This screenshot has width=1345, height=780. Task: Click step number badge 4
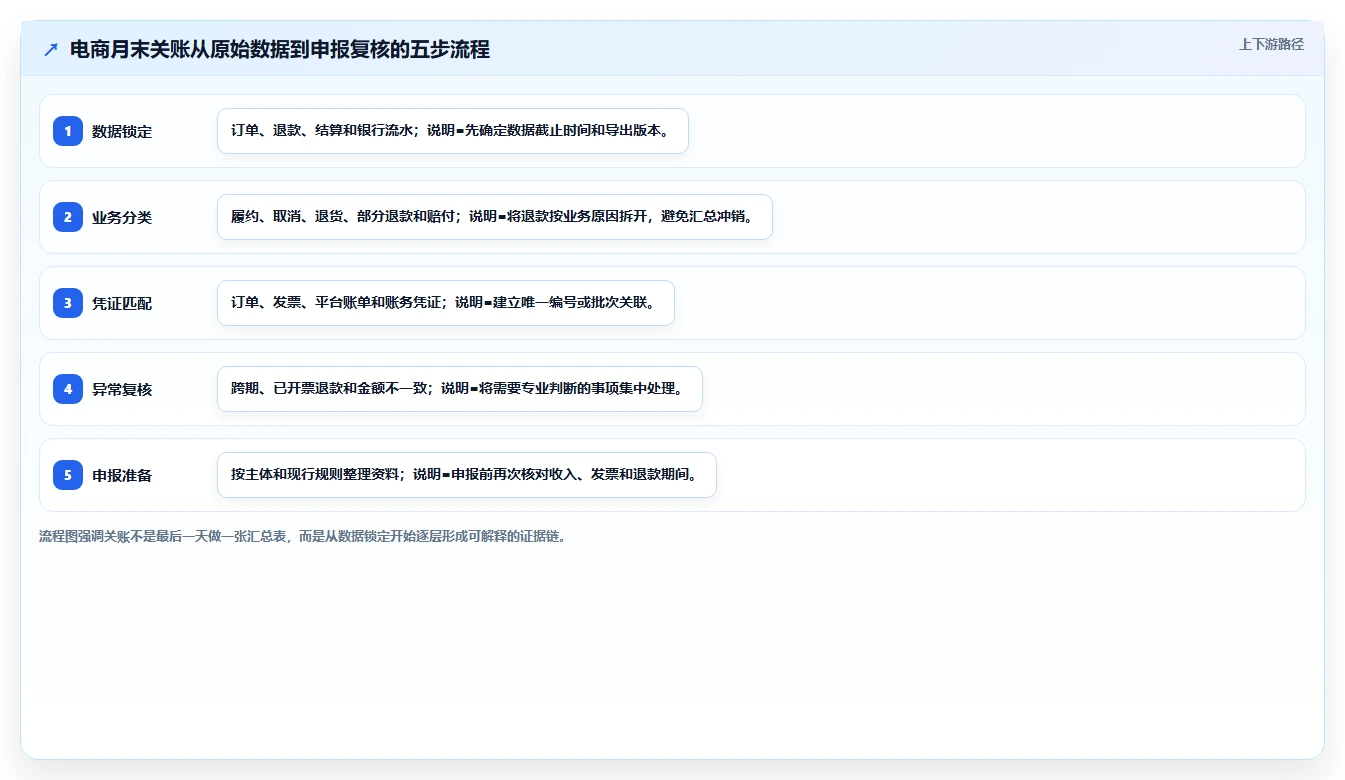(68, 388)
